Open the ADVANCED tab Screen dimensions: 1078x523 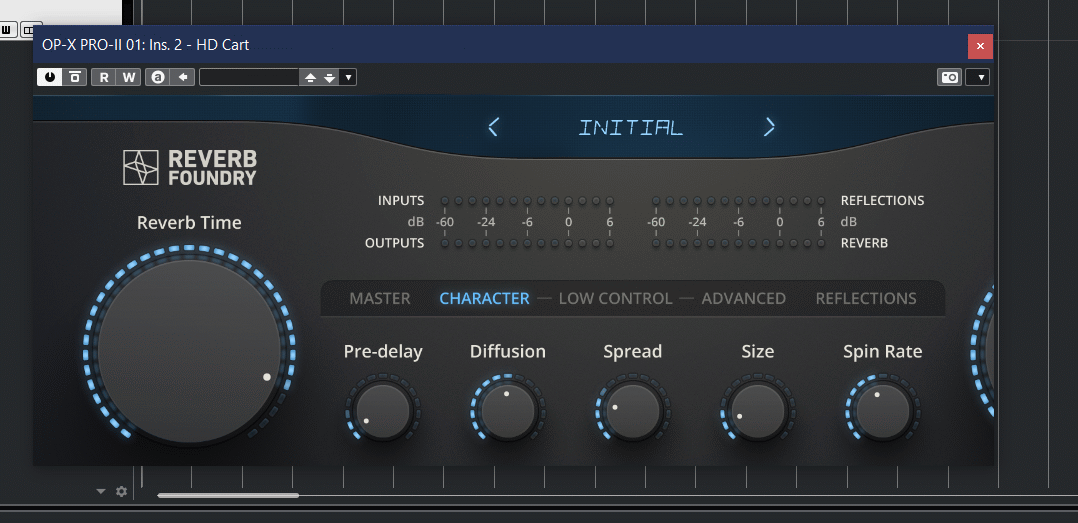pos(743,298)
